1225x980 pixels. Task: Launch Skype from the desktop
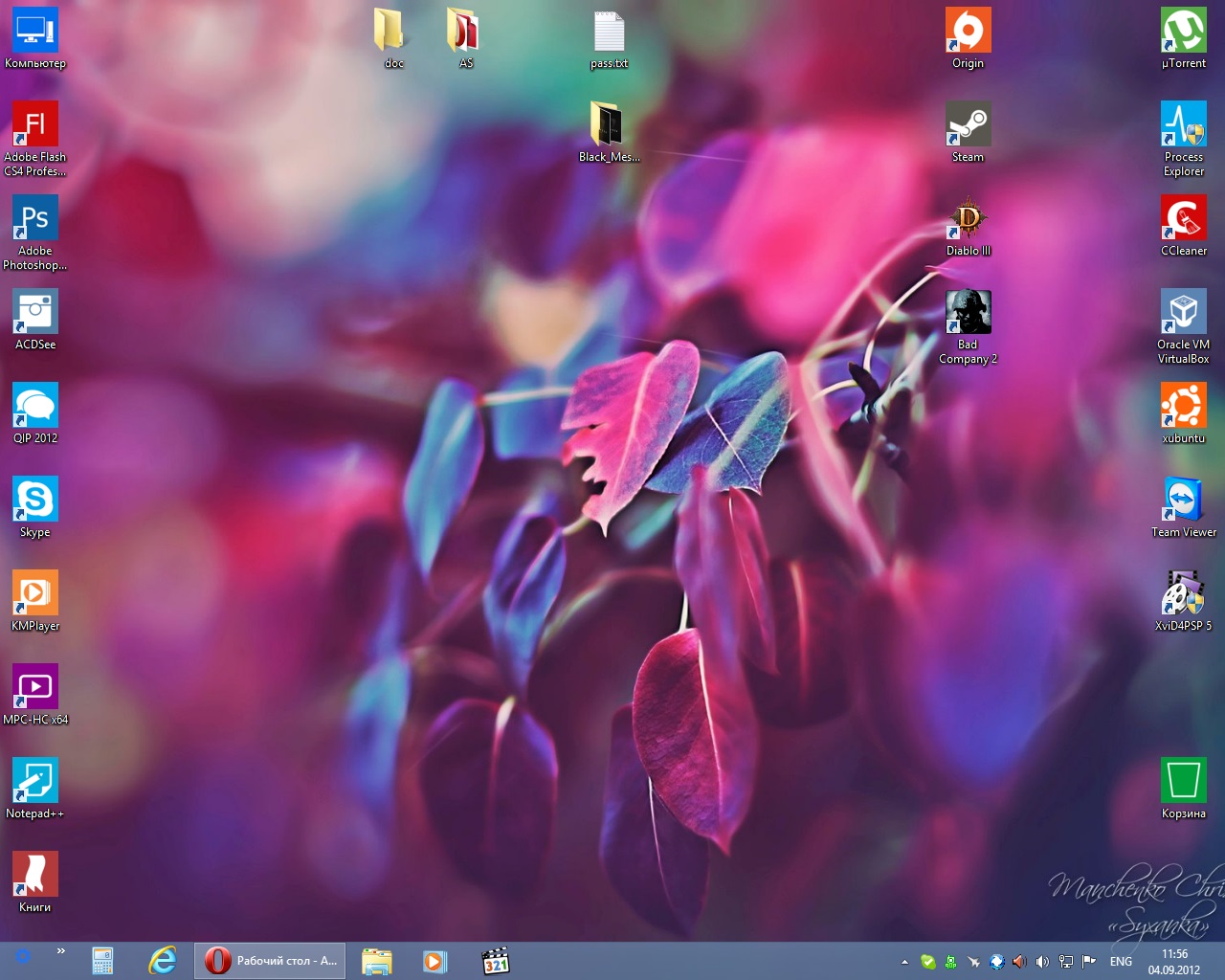tap(35, 507)
